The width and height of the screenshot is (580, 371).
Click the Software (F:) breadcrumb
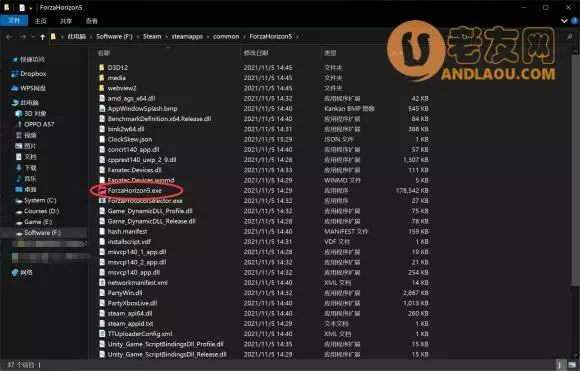click(x=114, y=36)
